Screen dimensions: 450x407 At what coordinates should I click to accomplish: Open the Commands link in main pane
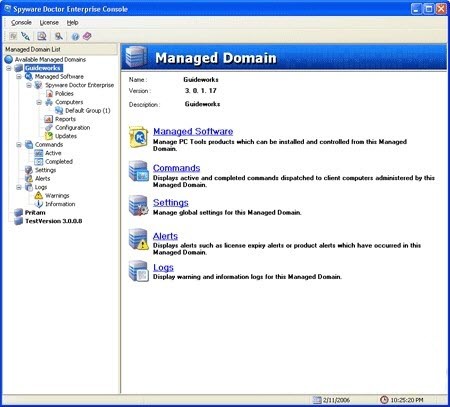(x=177, y=168)
